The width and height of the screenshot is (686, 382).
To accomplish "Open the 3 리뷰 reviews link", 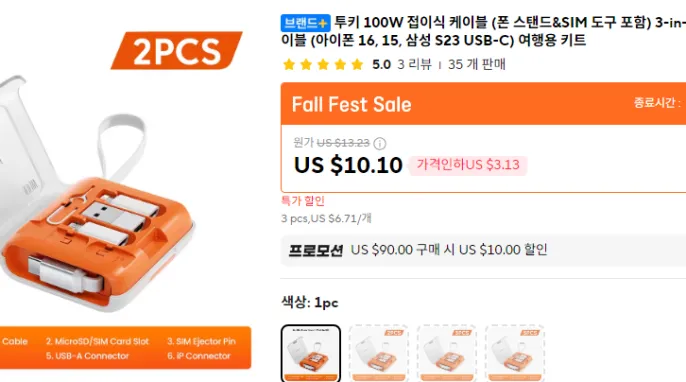I will coord(414,65).
